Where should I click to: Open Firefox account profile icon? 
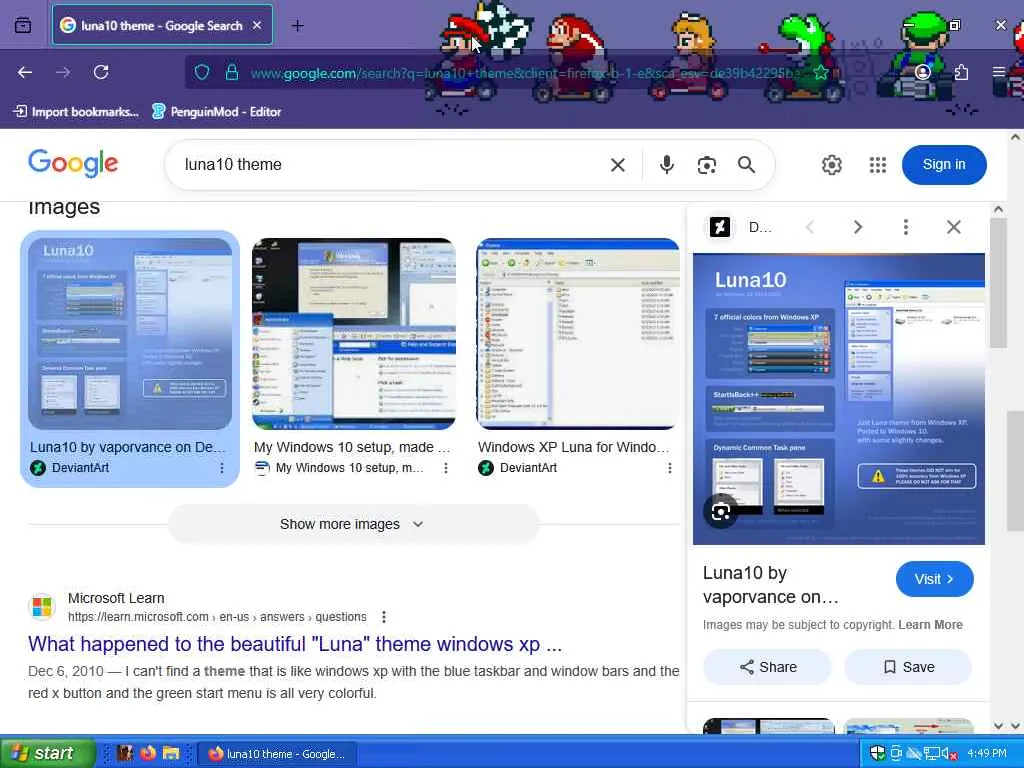922,72
